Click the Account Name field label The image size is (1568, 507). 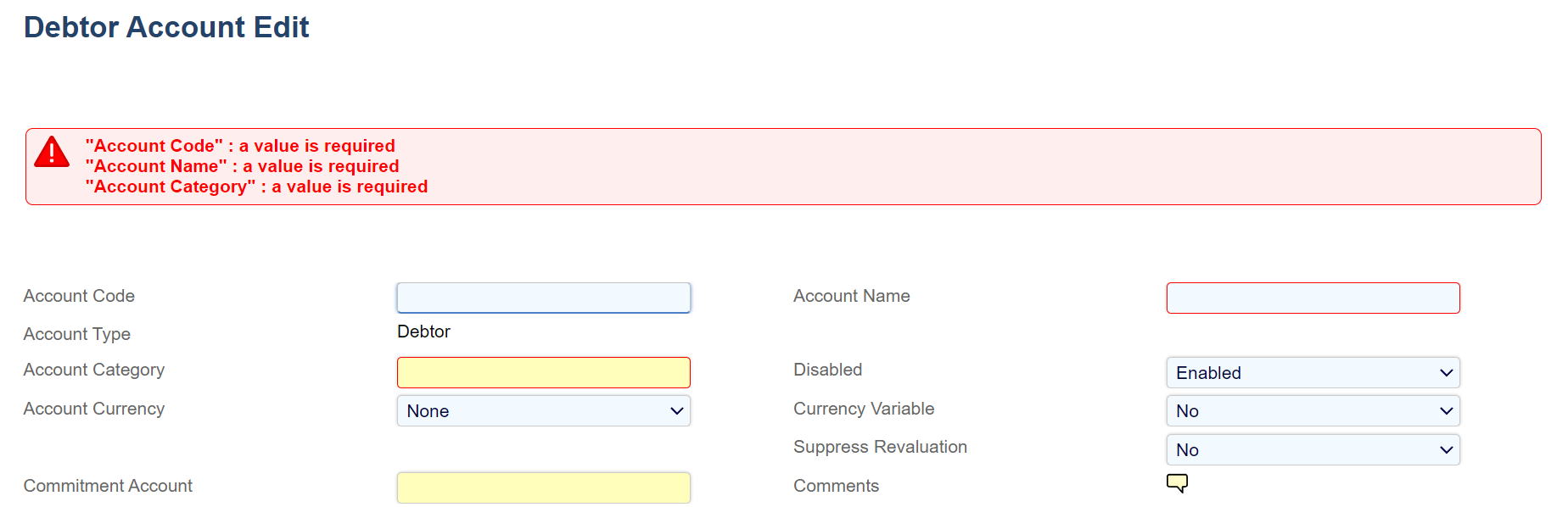851,296
